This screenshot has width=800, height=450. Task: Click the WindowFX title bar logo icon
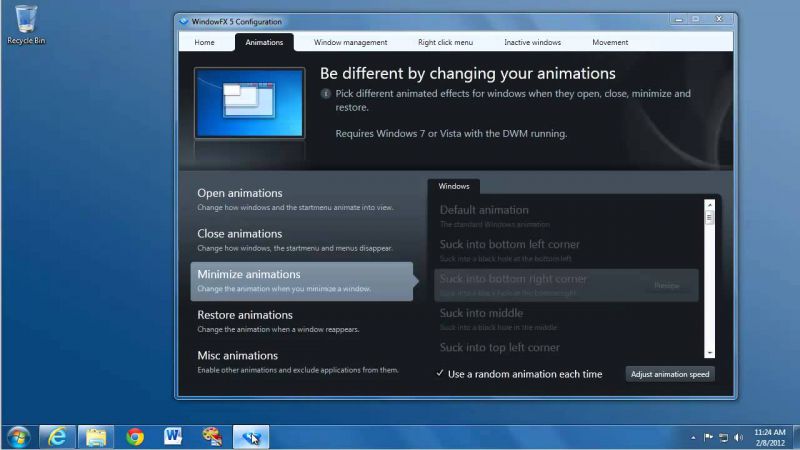point(184,21)
